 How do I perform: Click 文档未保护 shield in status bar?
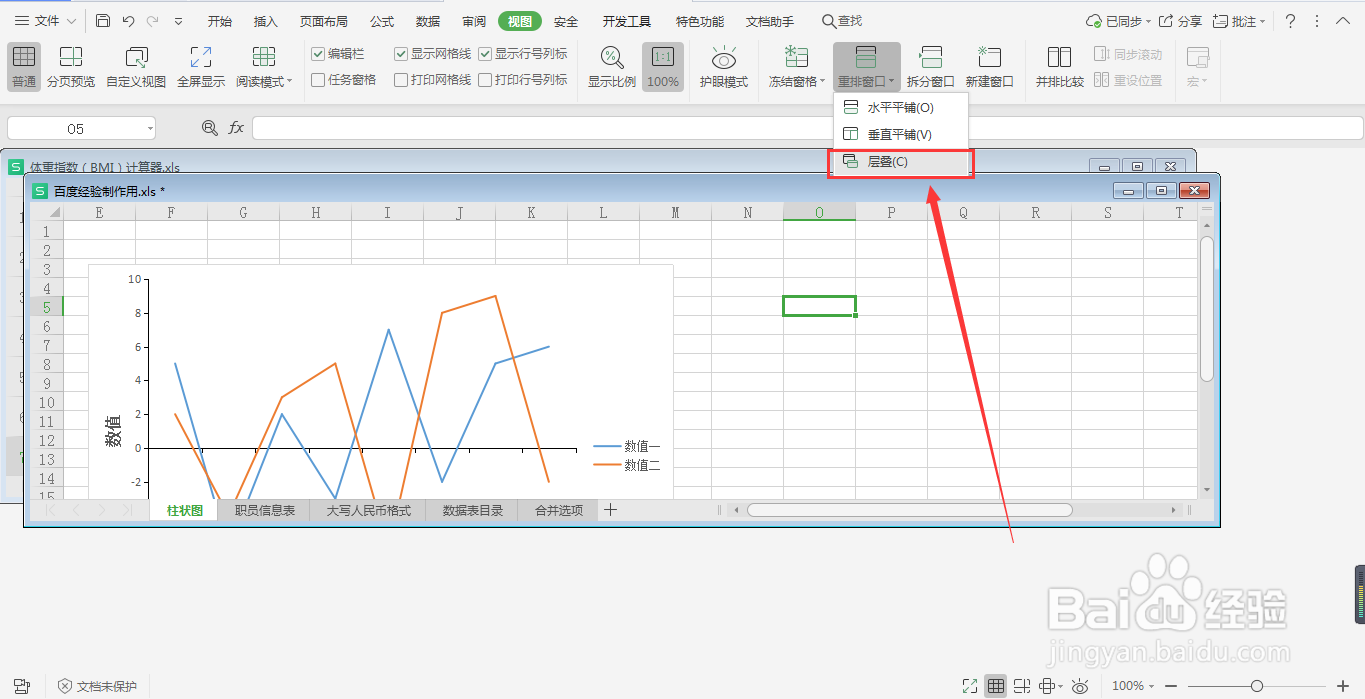[96, 686]
